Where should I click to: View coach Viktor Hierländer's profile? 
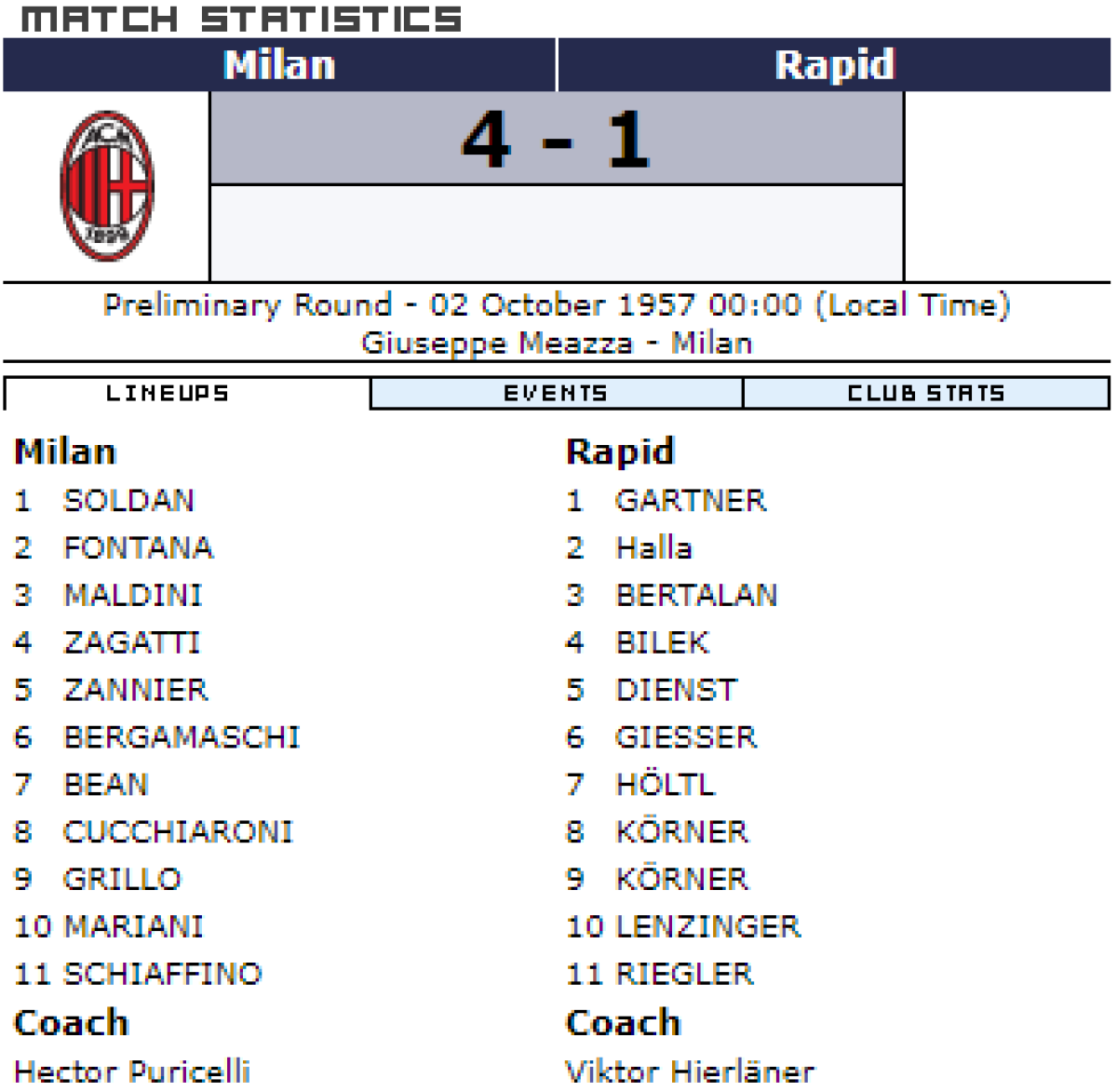point(690,1071)
